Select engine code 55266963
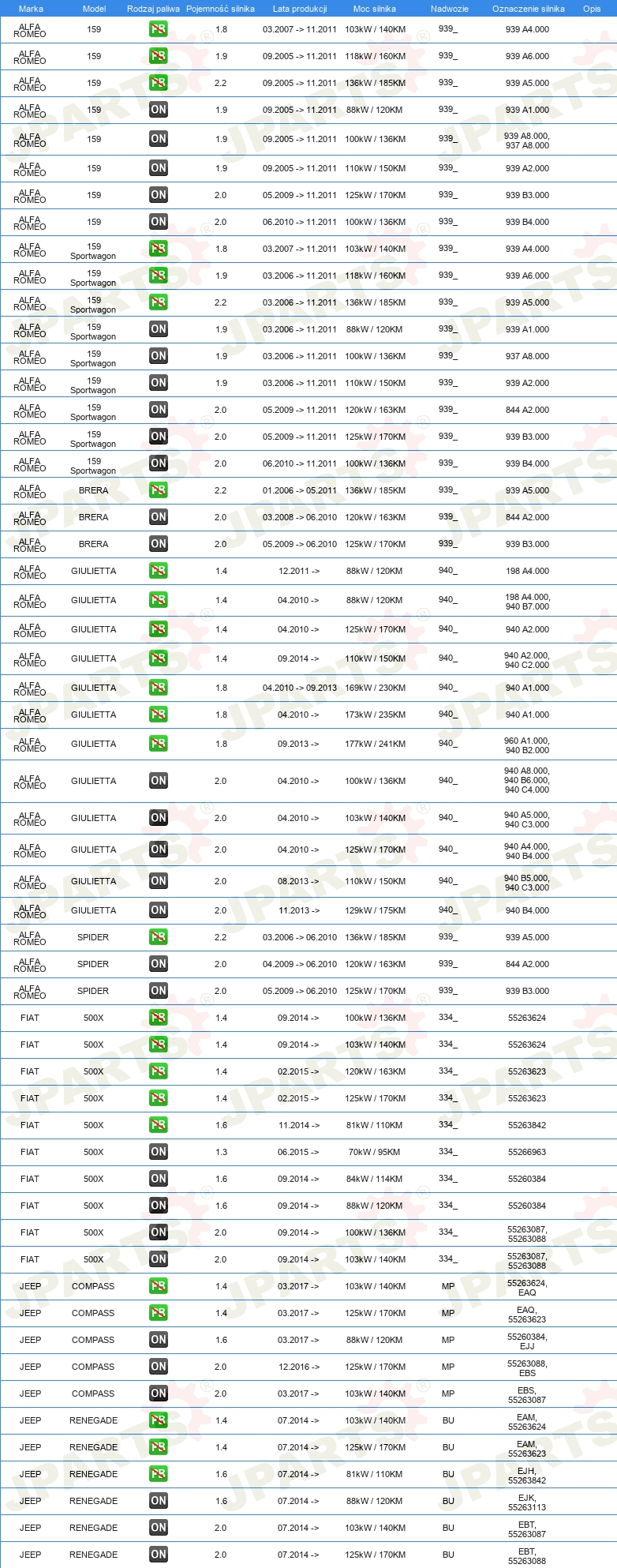The width and height of the screenshot is (617, 1568). [527, 1152]
